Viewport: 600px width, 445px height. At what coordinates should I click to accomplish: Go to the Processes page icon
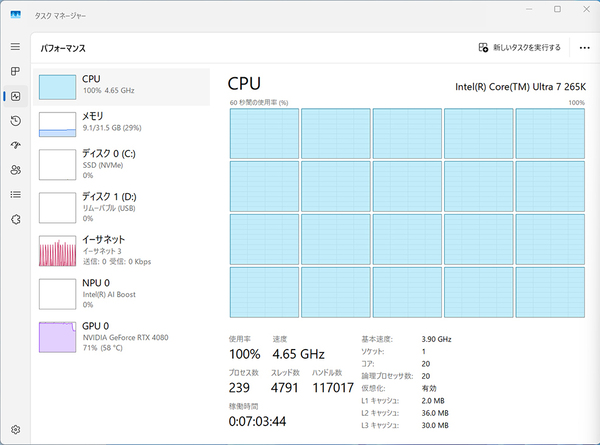[15, 71]
